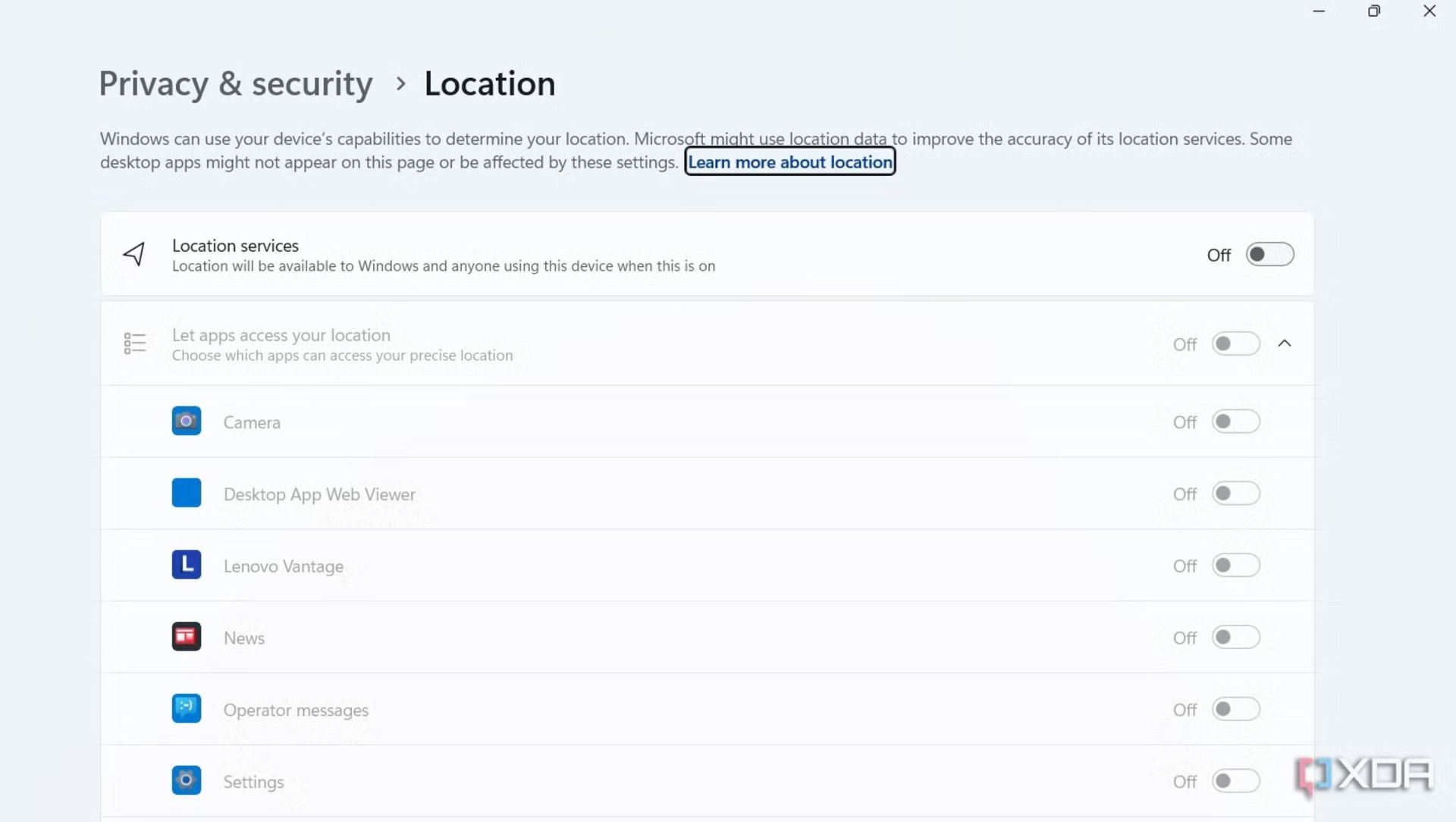Click the Operator messages chat icon
Image resolution: width=1456 pixels, height=822 pixels.
click(187, 708)
